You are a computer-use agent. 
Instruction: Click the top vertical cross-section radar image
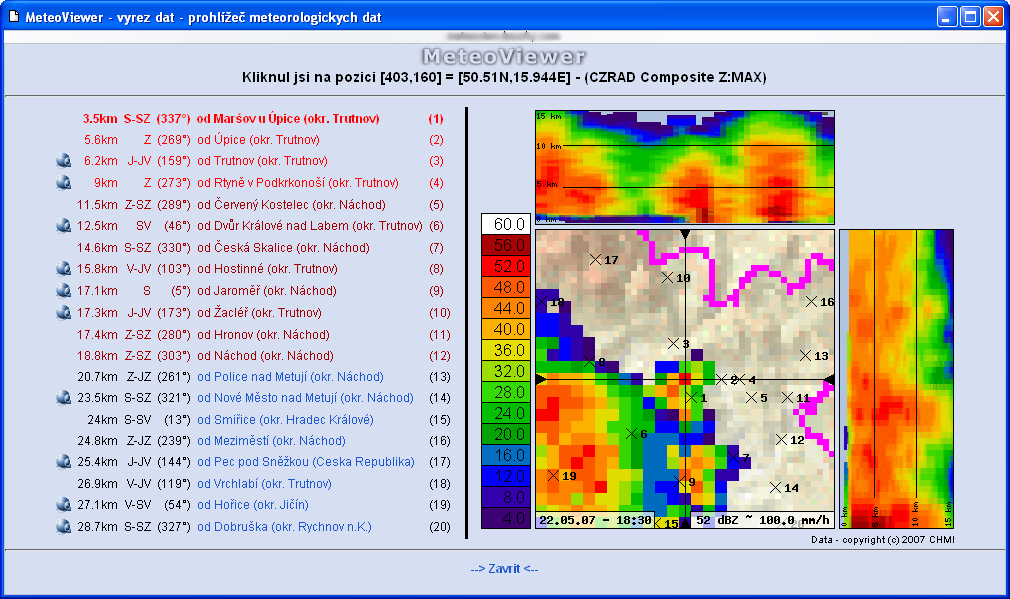click(685, 167)
